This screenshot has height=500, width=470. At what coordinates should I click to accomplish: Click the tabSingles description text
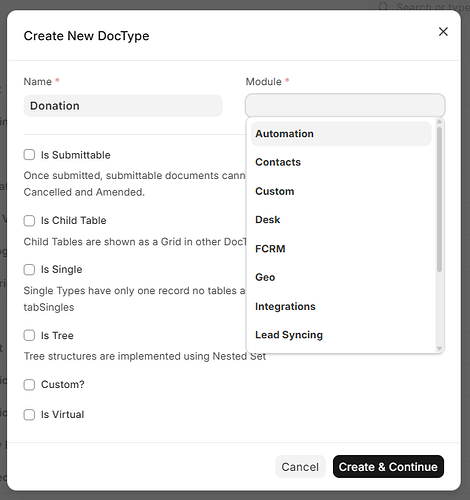(x=49, y=307)
